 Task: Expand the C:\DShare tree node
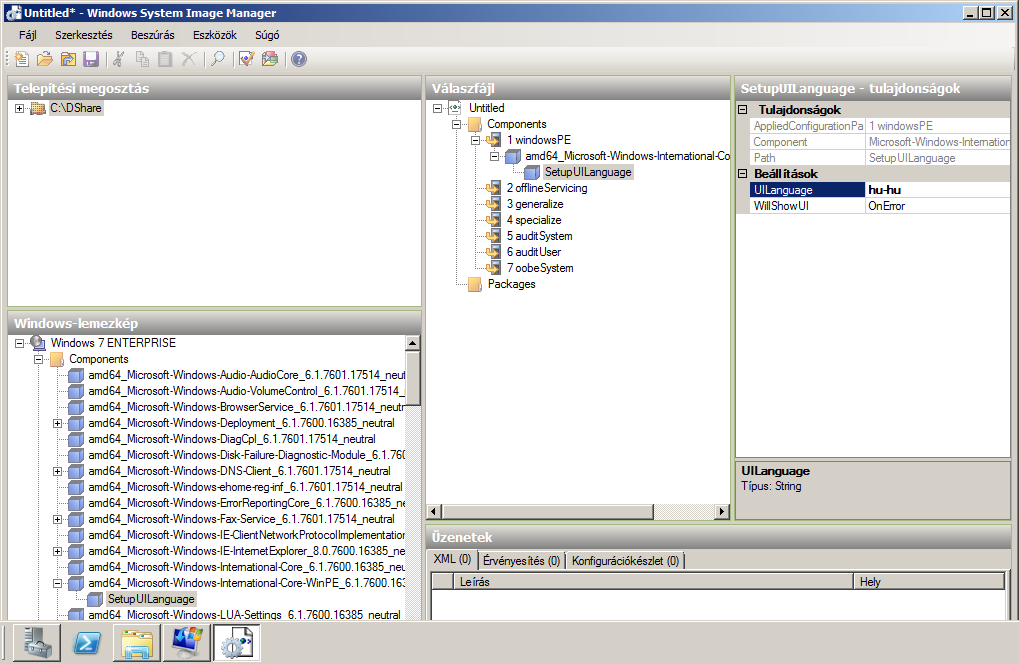tap(19, 109)
